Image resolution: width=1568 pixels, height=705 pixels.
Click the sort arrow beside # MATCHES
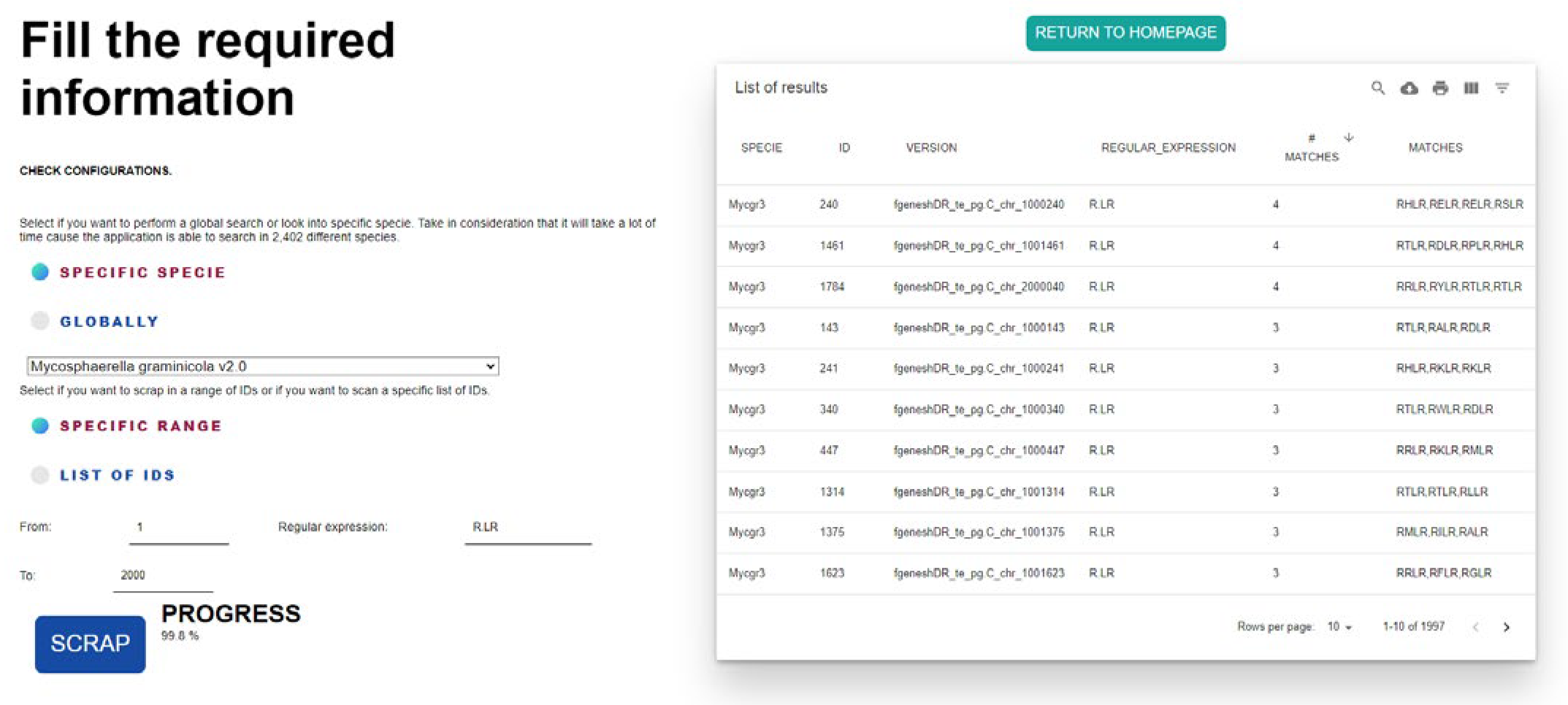click(1348, 137)
